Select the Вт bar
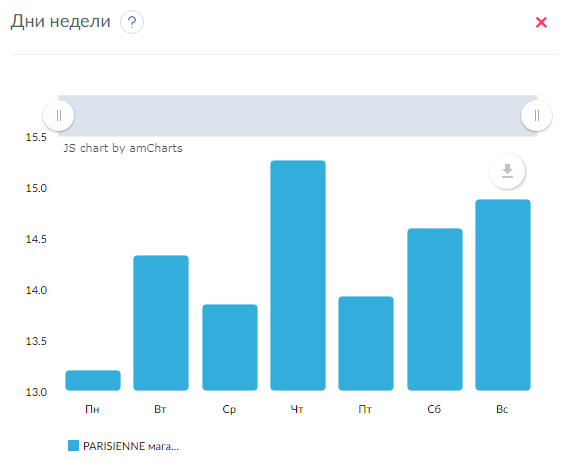Screen dimensions: 567x461 [x=161, y=323]
